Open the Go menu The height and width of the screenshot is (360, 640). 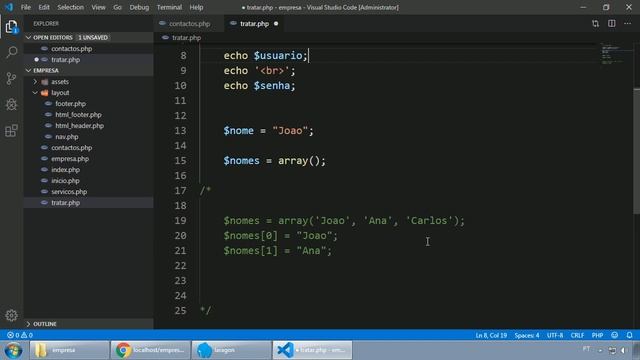coord(117,7)
